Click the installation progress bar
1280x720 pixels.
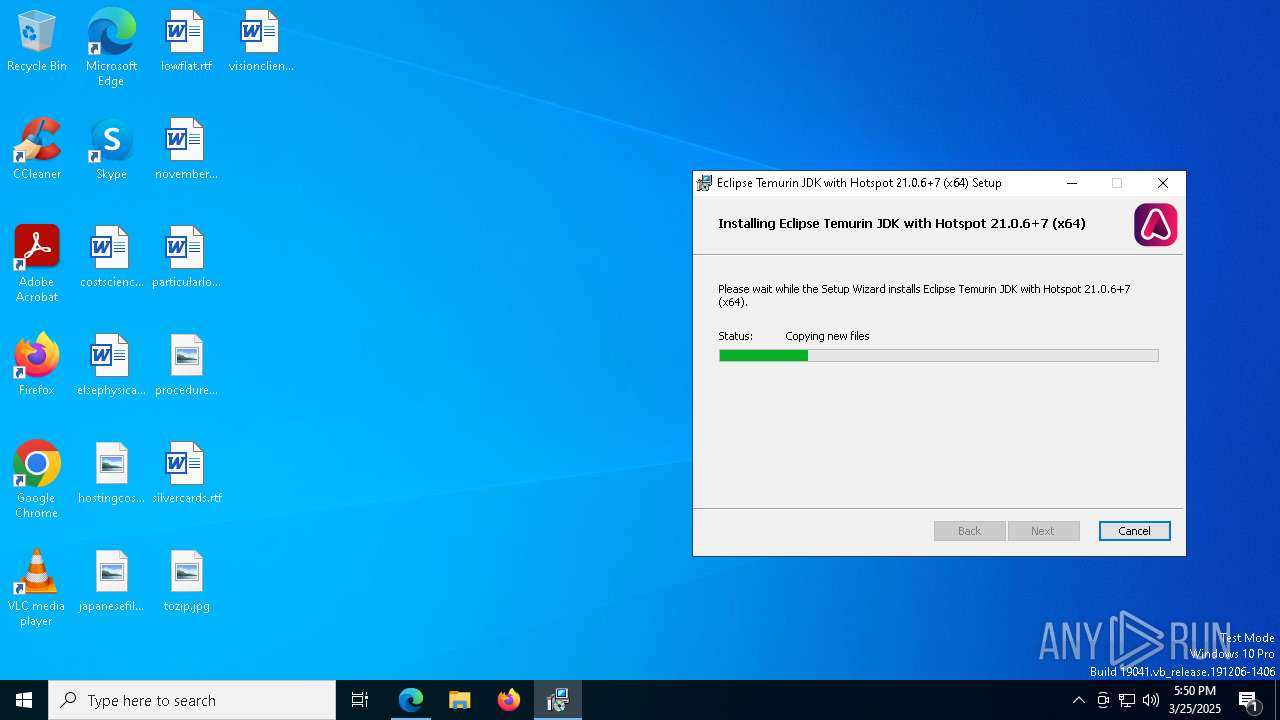pos(938,355)
